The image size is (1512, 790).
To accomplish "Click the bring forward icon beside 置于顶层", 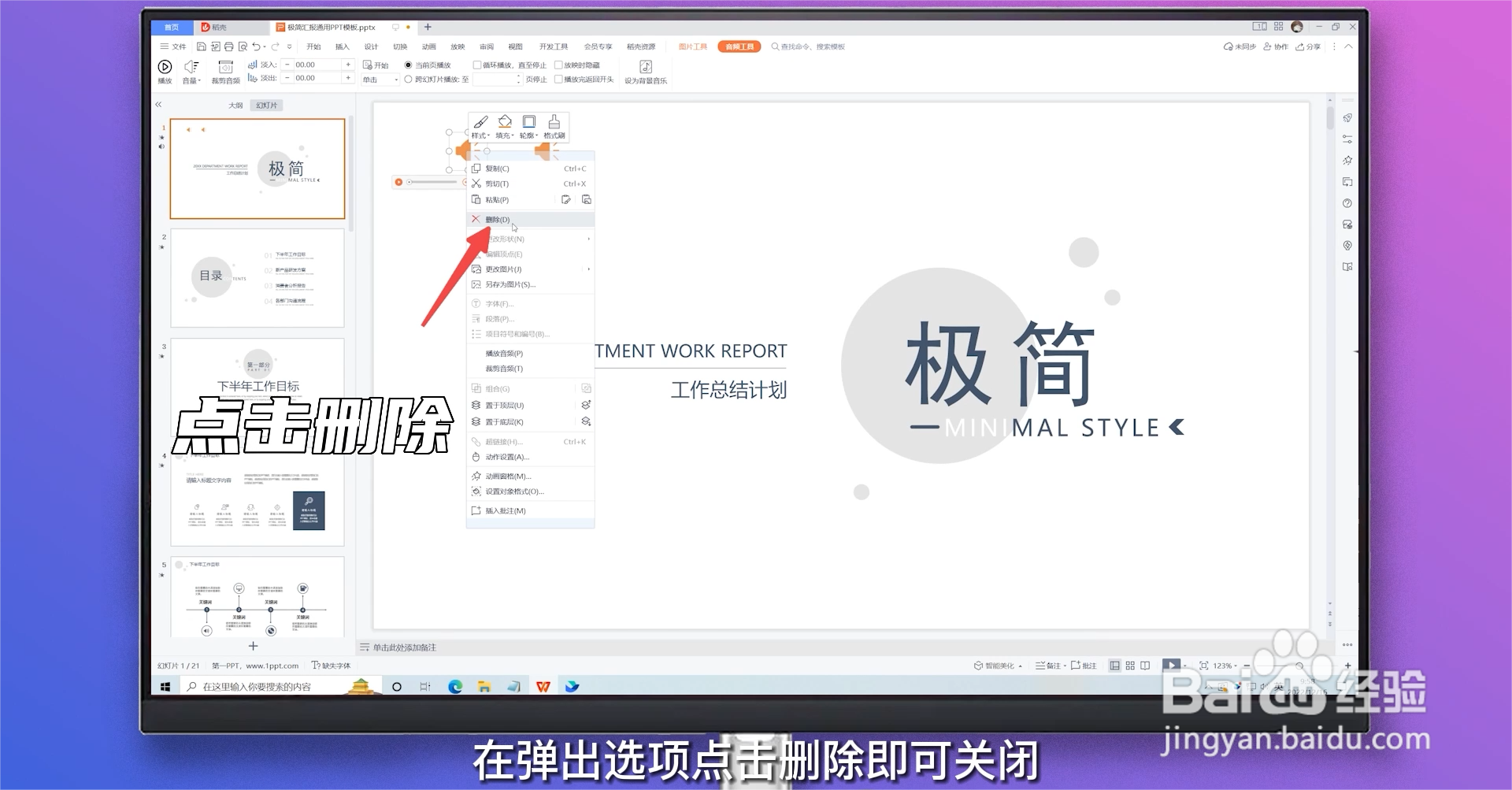I will tap(586, 405).
